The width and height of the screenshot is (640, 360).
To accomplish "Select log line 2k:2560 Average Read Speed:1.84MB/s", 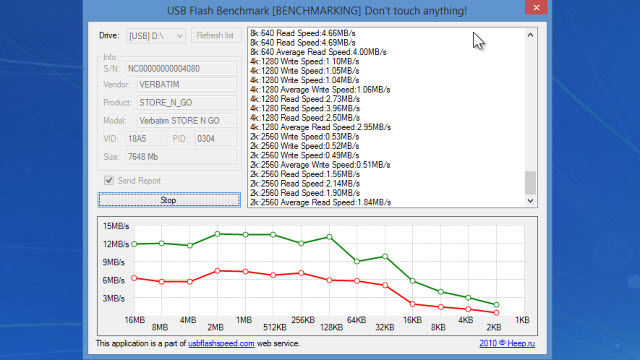I will click(x=320, y=202).
